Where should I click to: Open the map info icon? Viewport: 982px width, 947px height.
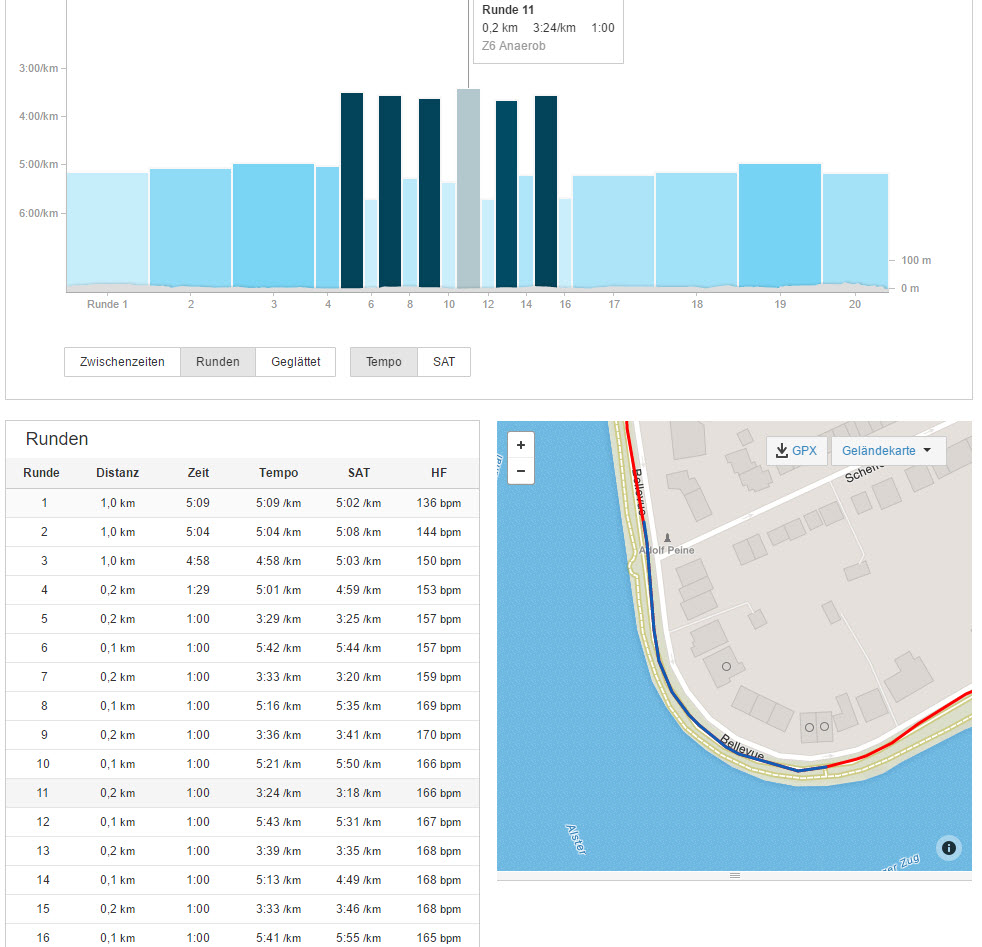point(948,848)
